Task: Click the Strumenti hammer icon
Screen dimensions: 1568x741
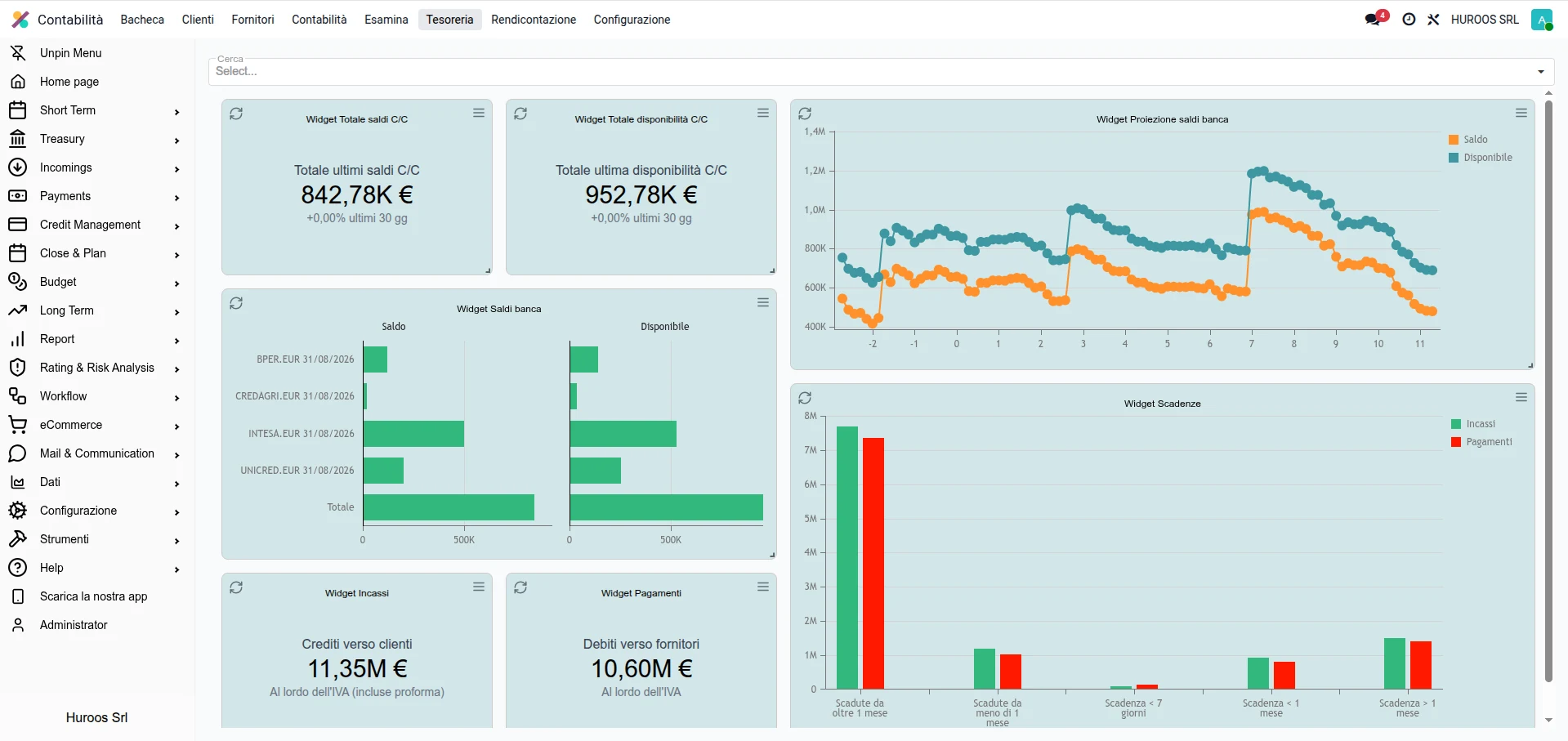Action: [x=17, y=539]
